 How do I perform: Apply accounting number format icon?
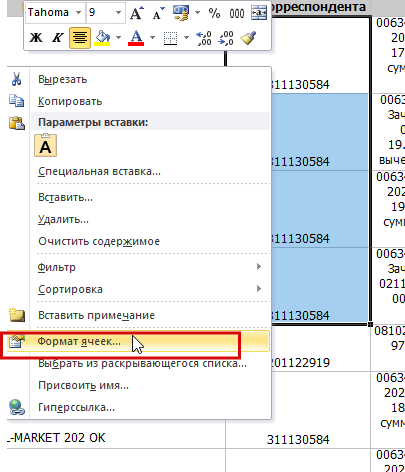pyautogui.click(x=181, y=13)
